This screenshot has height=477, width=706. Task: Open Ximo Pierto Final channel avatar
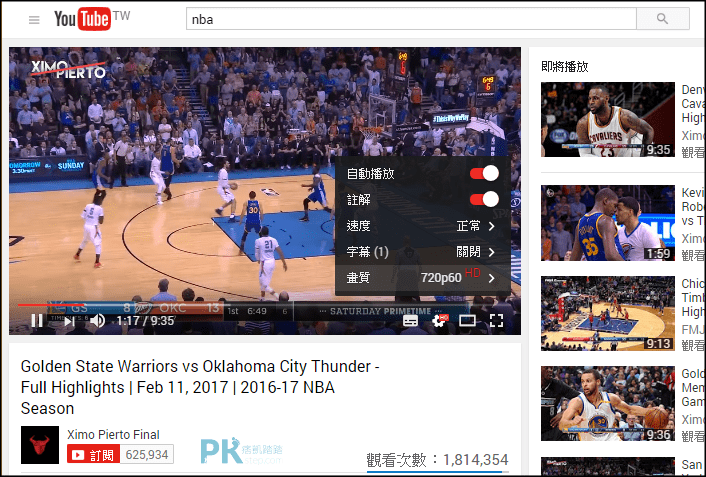coord(40,445)
